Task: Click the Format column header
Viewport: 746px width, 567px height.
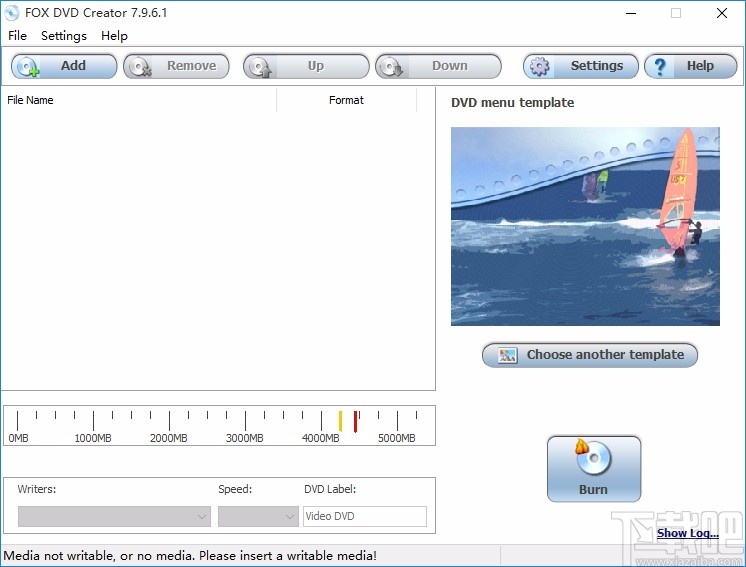Action: coord(346,100)
